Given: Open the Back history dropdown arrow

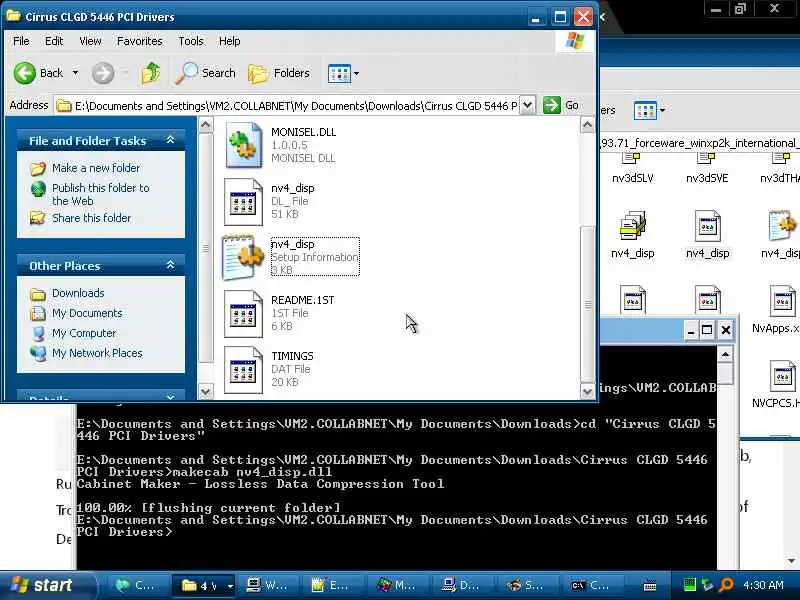Looking at the screenshot, I should (x=76, y=73).
